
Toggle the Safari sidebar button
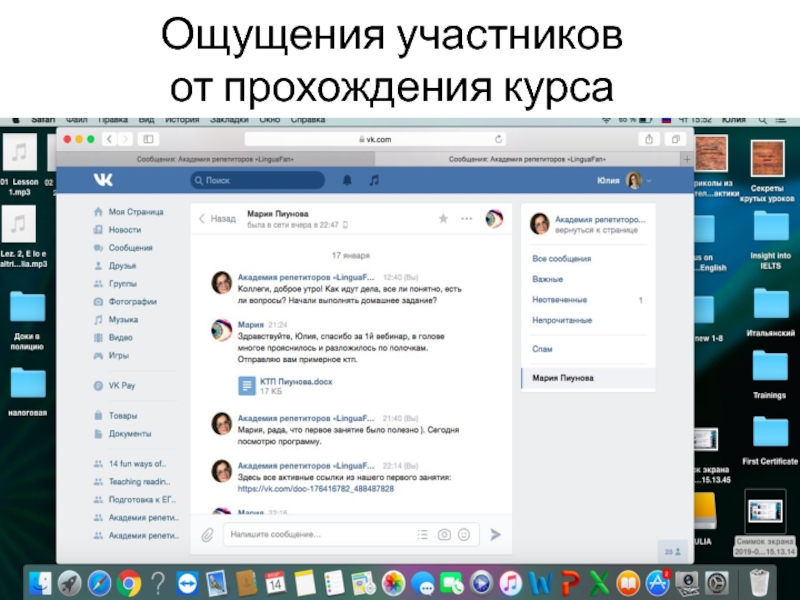click(x=148, y=139)
